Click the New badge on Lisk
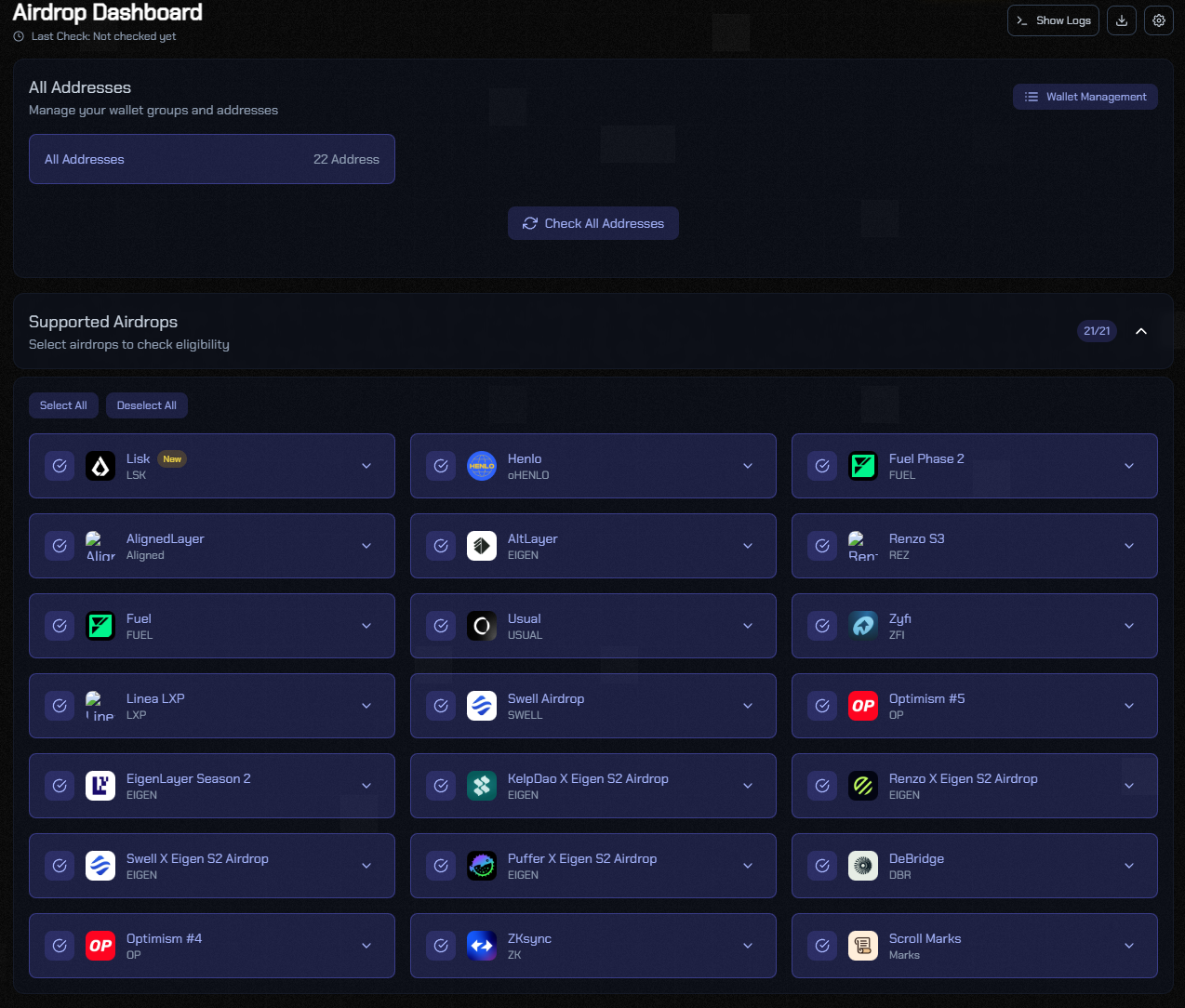Screen dimensions: 1185x1008 172,458
